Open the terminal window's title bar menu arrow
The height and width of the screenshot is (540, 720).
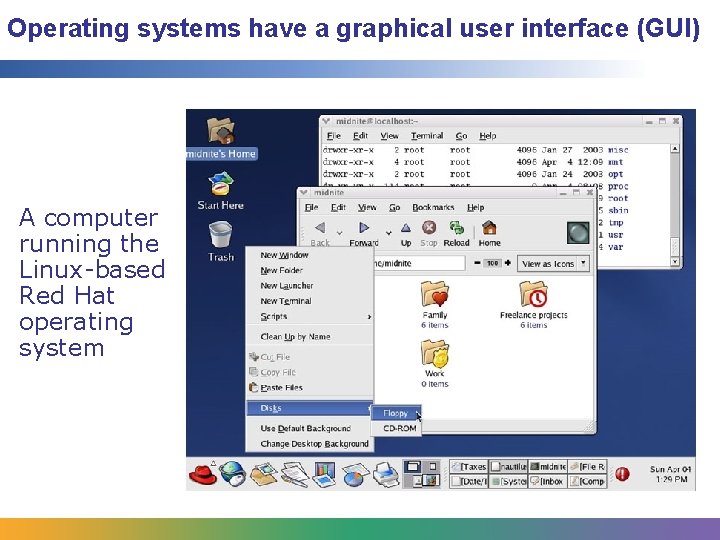[x=326, y=121]
